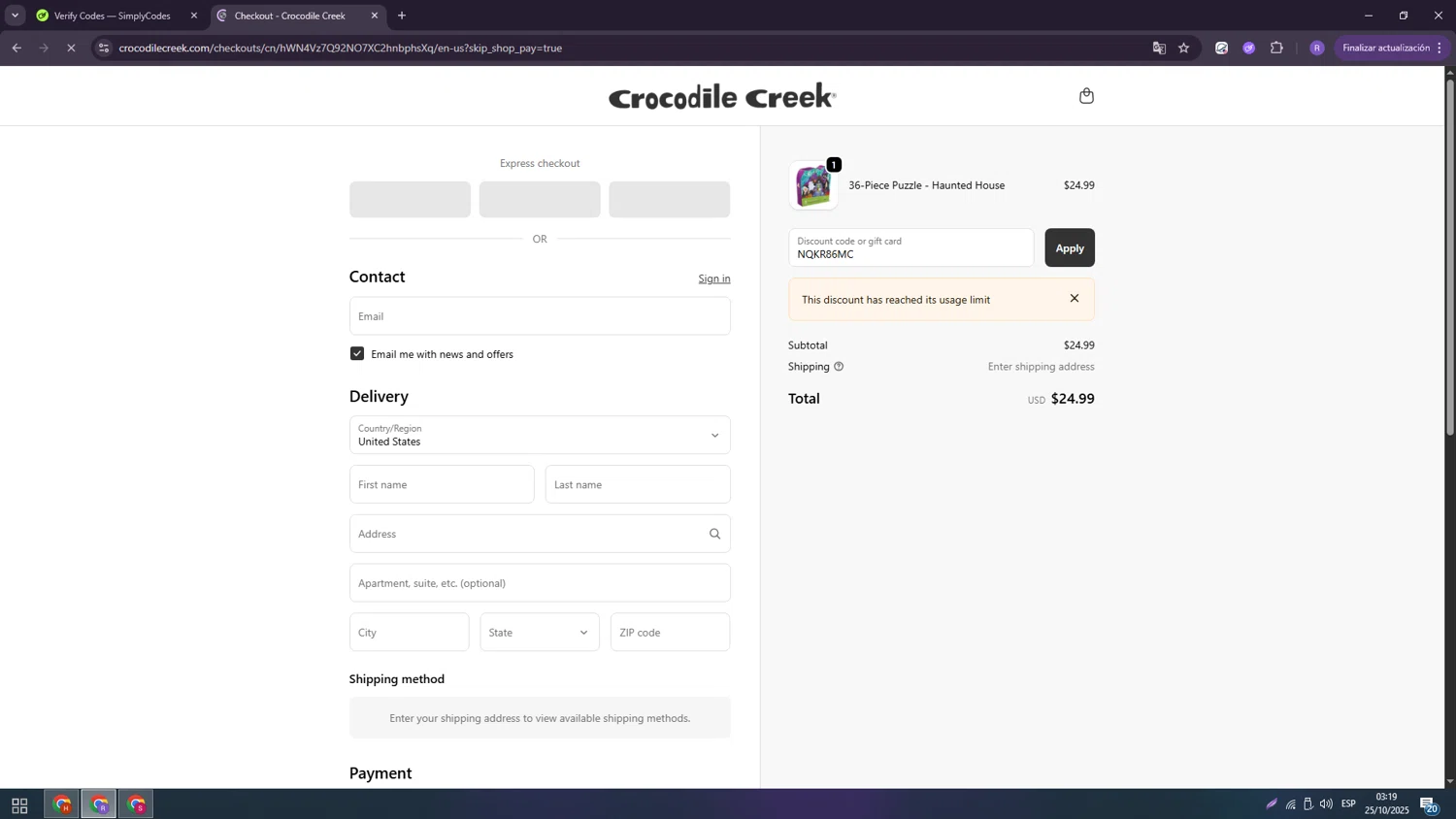The image size is (1456, 819).
Task: Expand the Country/Region dropdown
Action: 540,435
